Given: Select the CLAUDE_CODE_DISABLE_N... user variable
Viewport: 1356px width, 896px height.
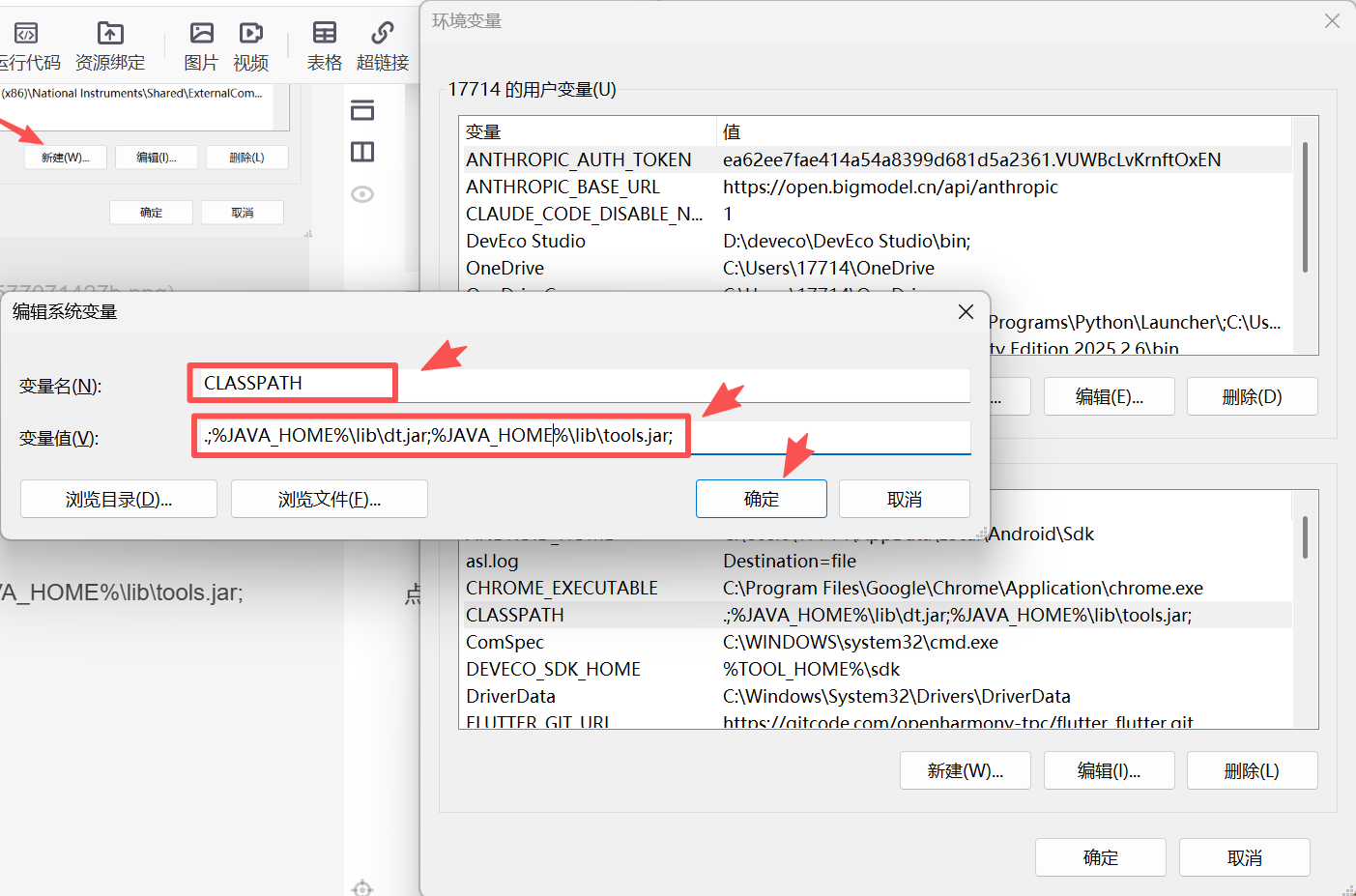Looking at the screenshot, I should pyautogui.click(x=876, y=214).
